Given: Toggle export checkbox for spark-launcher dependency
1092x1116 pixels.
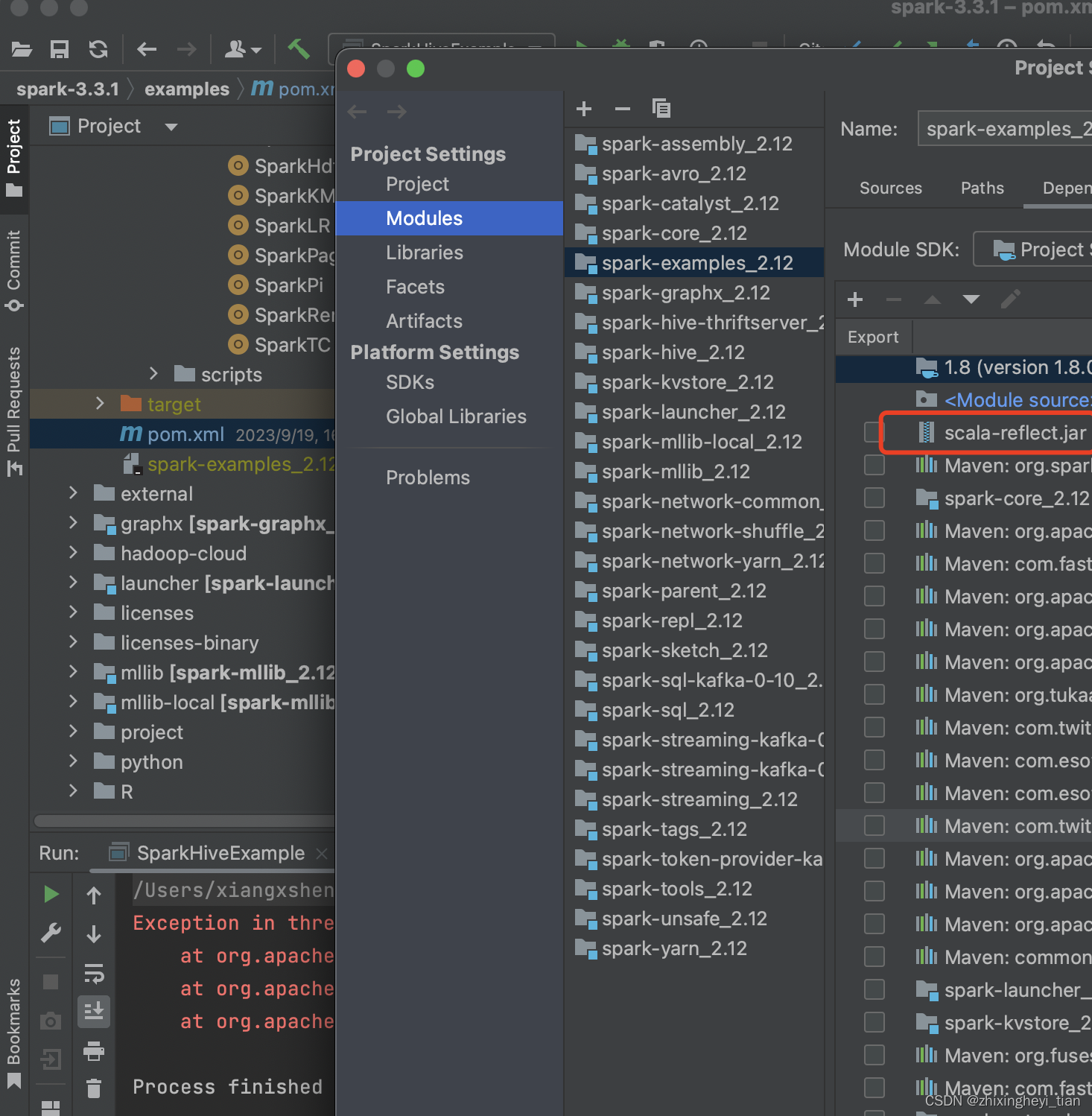Looking at the screenshot, I should coord(874,990).
